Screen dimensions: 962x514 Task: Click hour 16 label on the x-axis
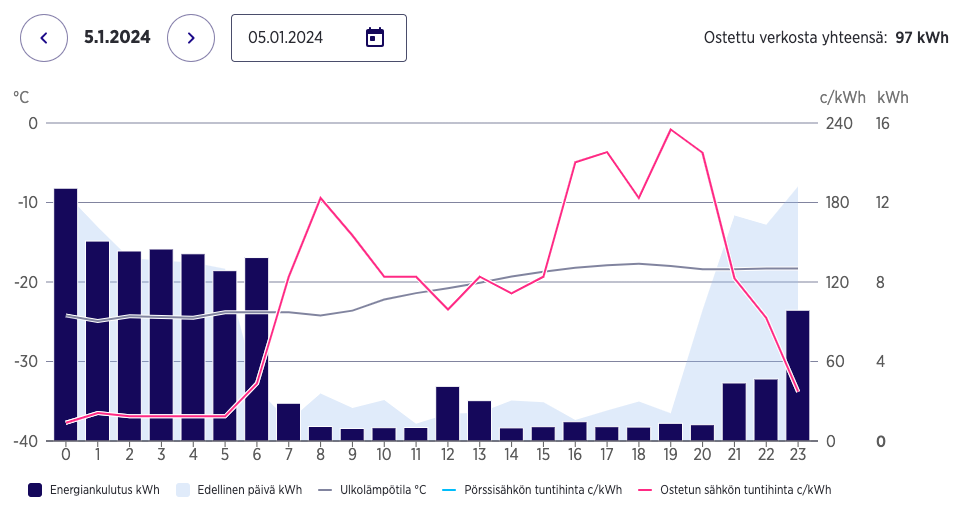pos(575,454)
